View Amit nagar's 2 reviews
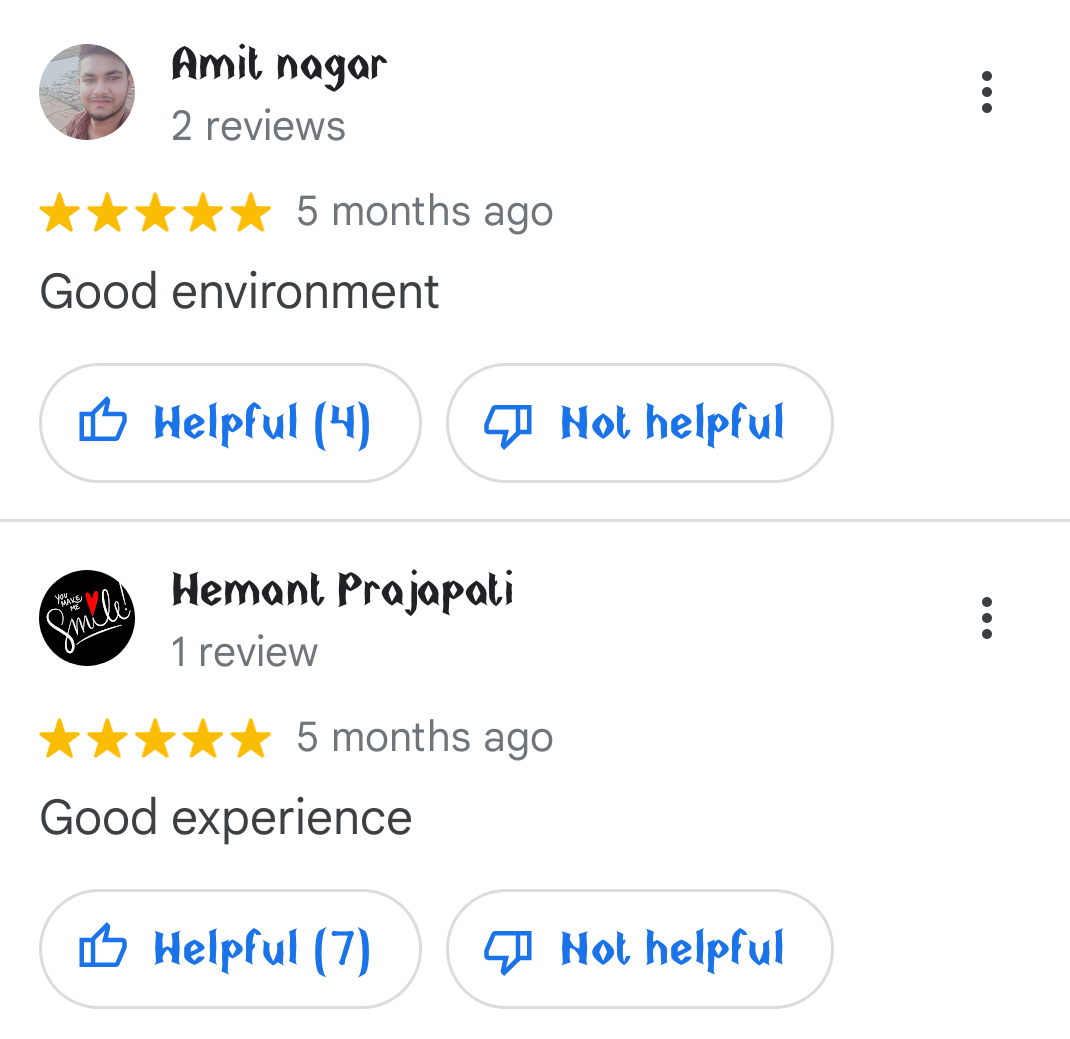1070x1039 pixels. click(259, 126)
